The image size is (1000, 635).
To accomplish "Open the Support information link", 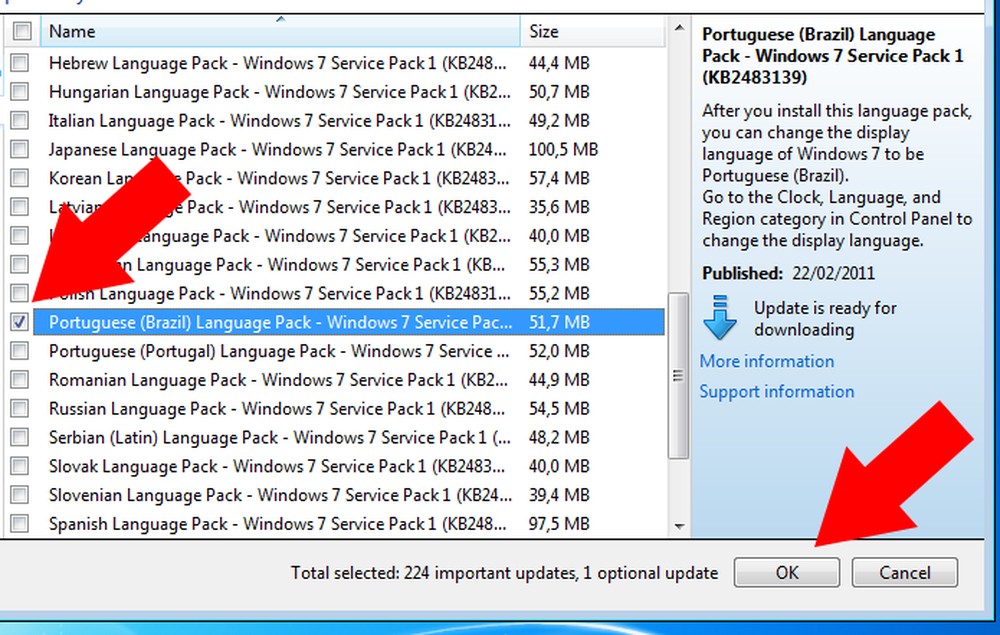I will tap(776, 391).
